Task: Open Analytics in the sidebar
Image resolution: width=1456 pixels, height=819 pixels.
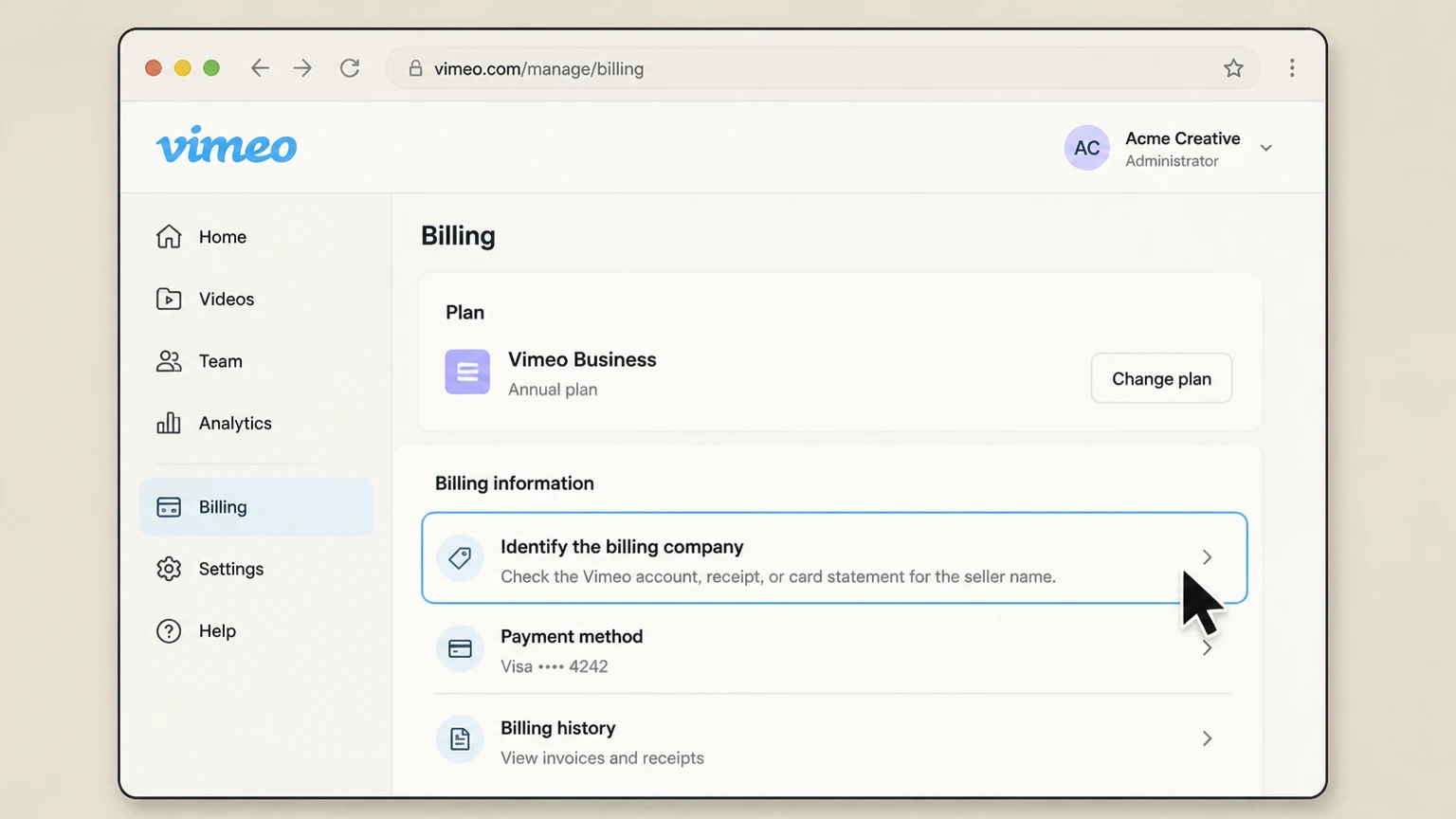Action: [256, 423]
